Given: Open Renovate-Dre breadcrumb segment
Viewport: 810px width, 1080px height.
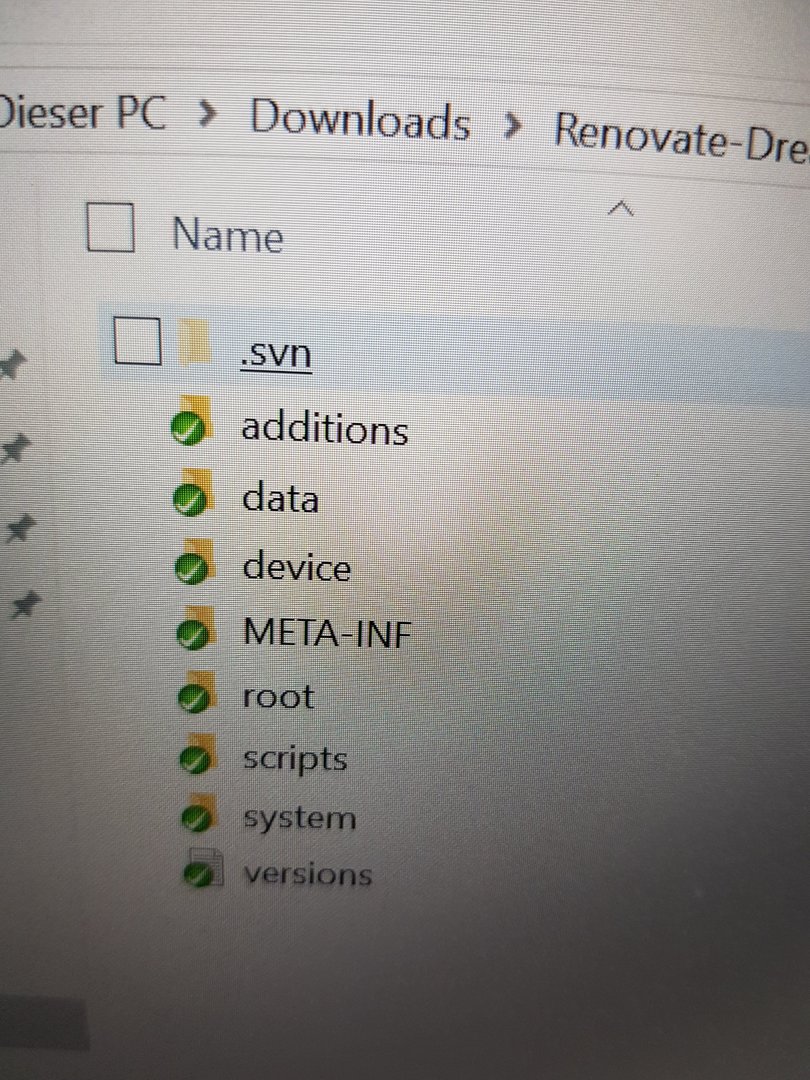Looking at the screenshot, I should point(682,138).
